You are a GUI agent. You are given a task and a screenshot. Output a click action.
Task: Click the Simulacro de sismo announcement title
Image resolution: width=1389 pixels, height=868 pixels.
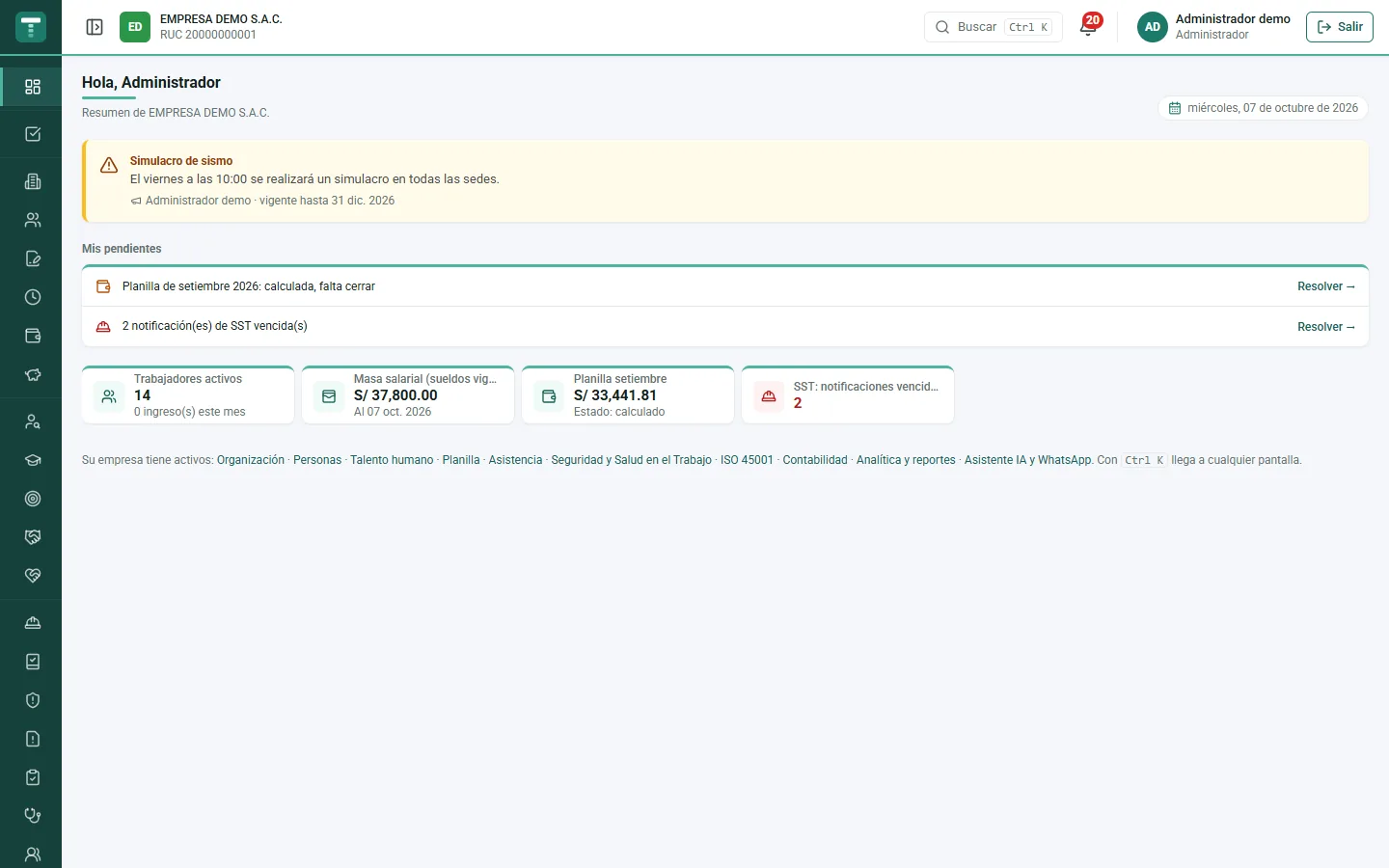coord(181,161)
